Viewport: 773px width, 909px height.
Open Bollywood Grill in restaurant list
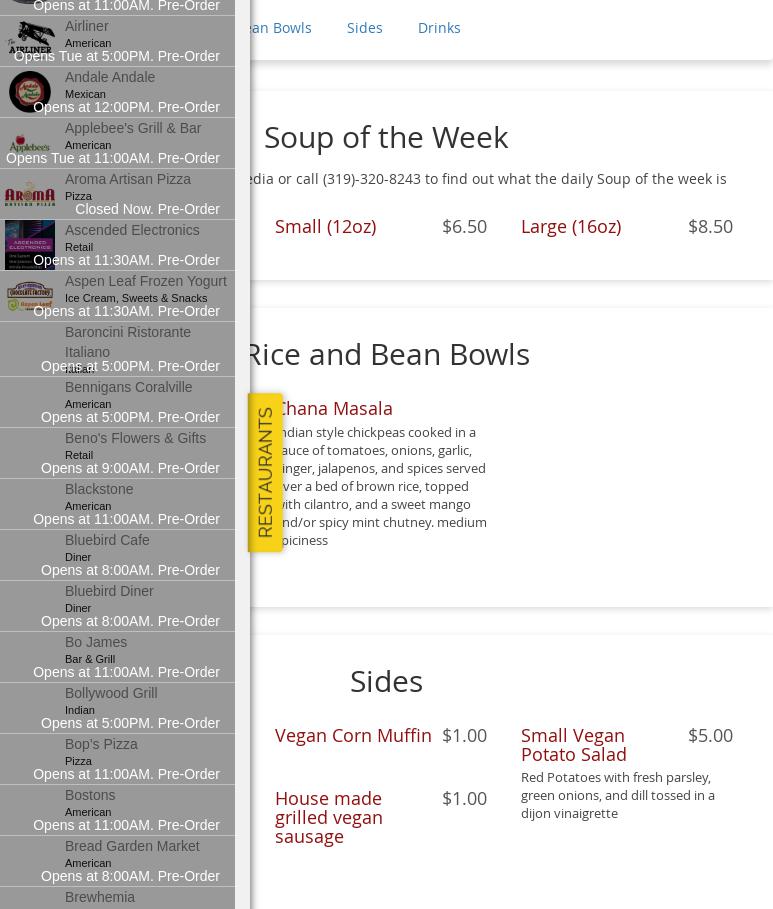pos(111,693)
